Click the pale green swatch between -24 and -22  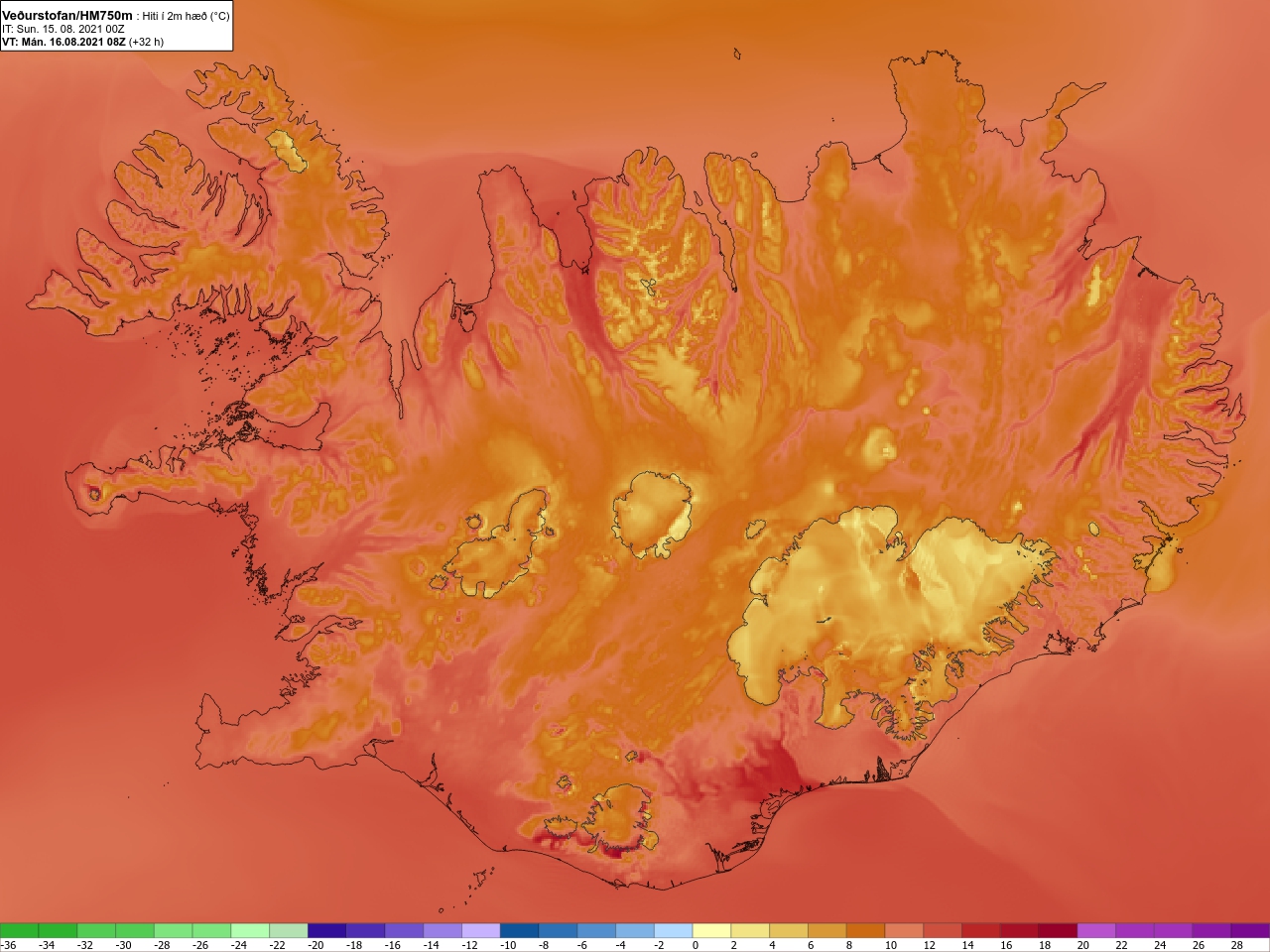click(250, 930)
